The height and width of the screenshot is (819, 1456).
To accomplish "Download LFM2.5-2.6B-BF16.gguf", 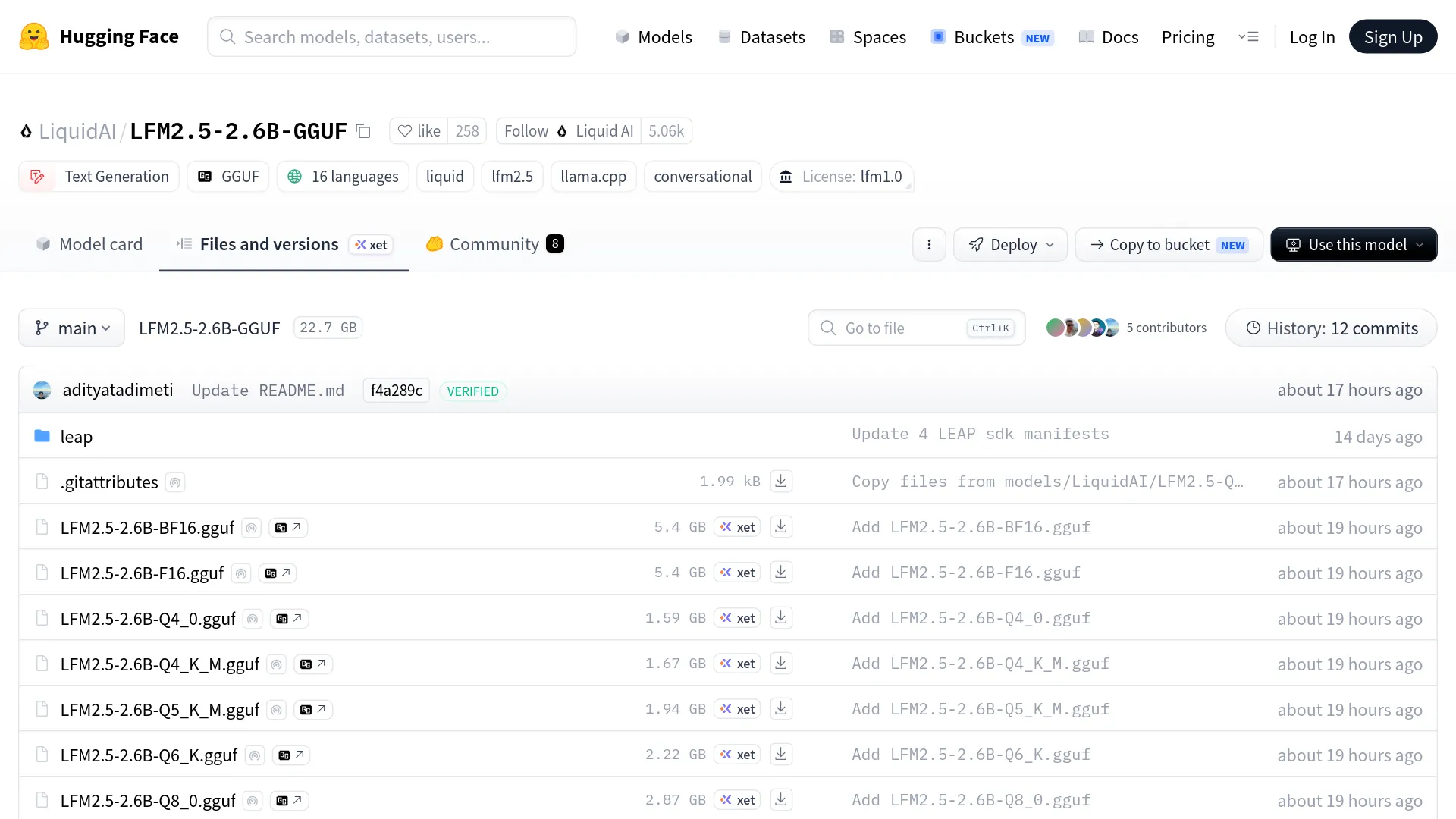I will (781, 526).
